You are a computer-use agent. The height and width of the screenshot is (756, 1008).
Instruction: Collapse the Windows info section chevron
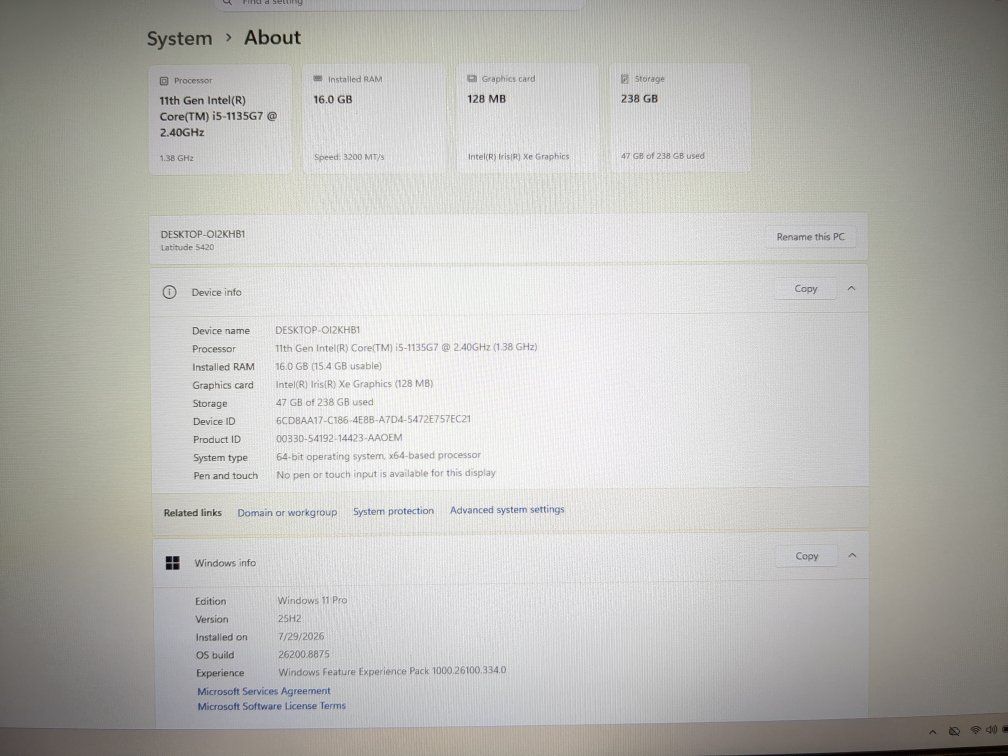pyautogui.click(x=852, y=555)
